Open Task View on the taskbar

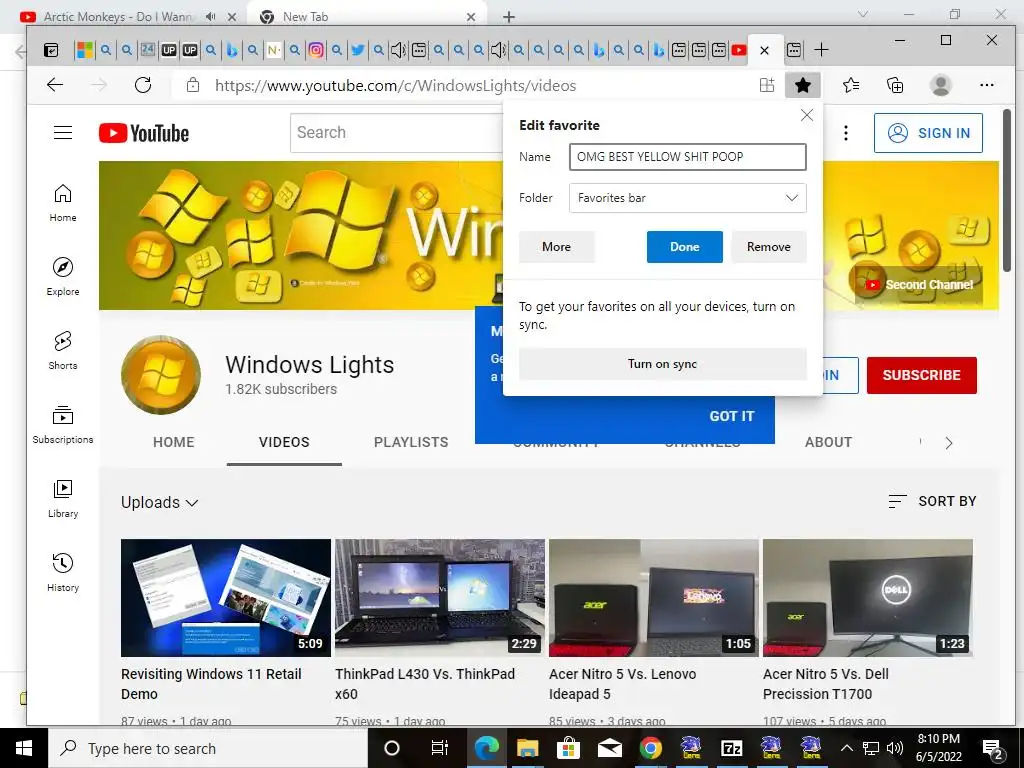pyautogui.click(x=440, y=748)
